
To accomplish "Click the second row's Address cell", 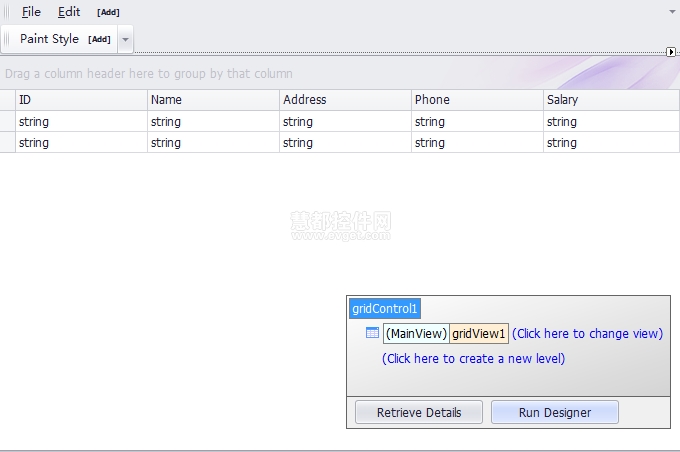I will 345,142.
